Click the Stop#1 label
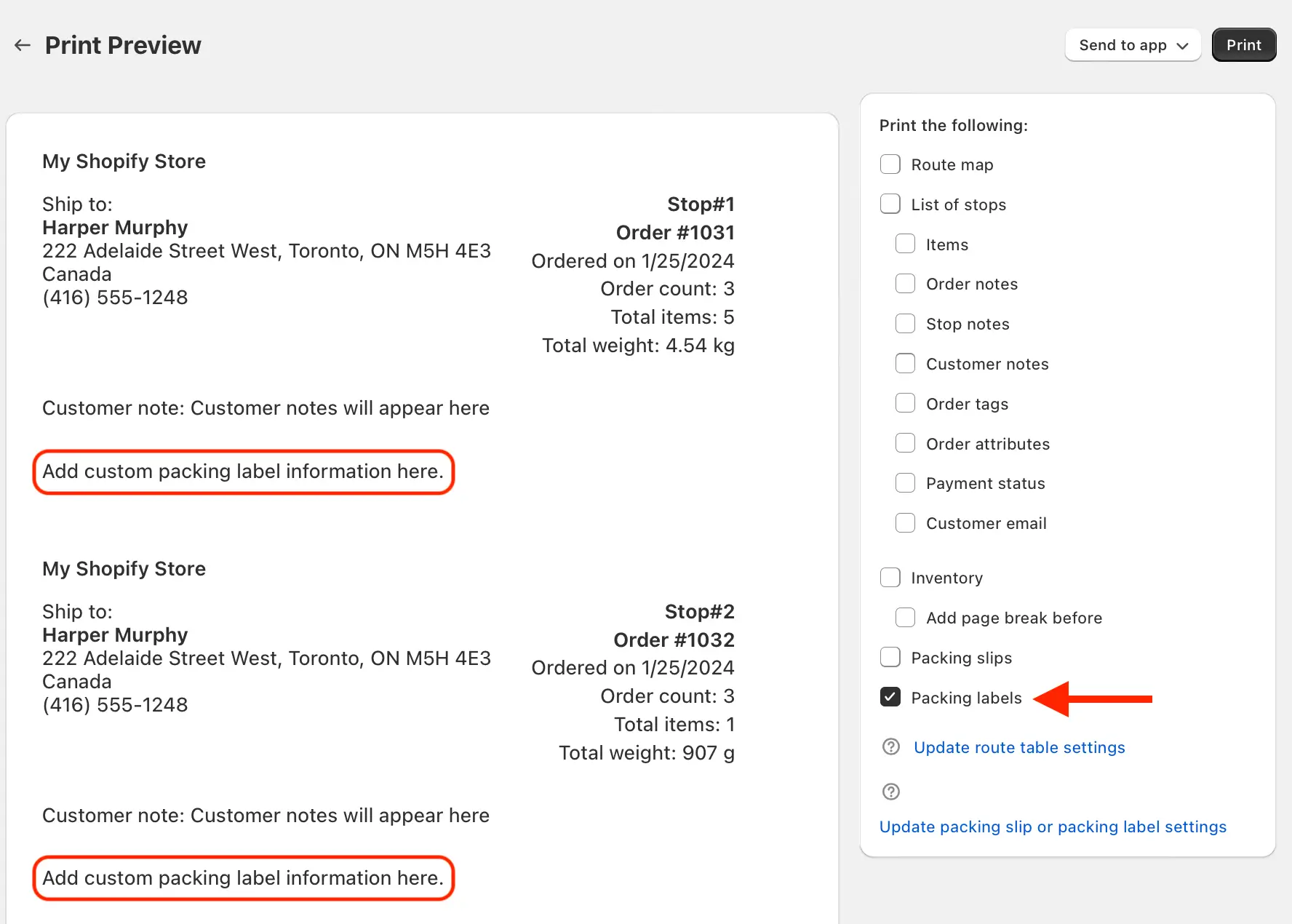This screenshot has width=1292, height=924. click(701, 204)
